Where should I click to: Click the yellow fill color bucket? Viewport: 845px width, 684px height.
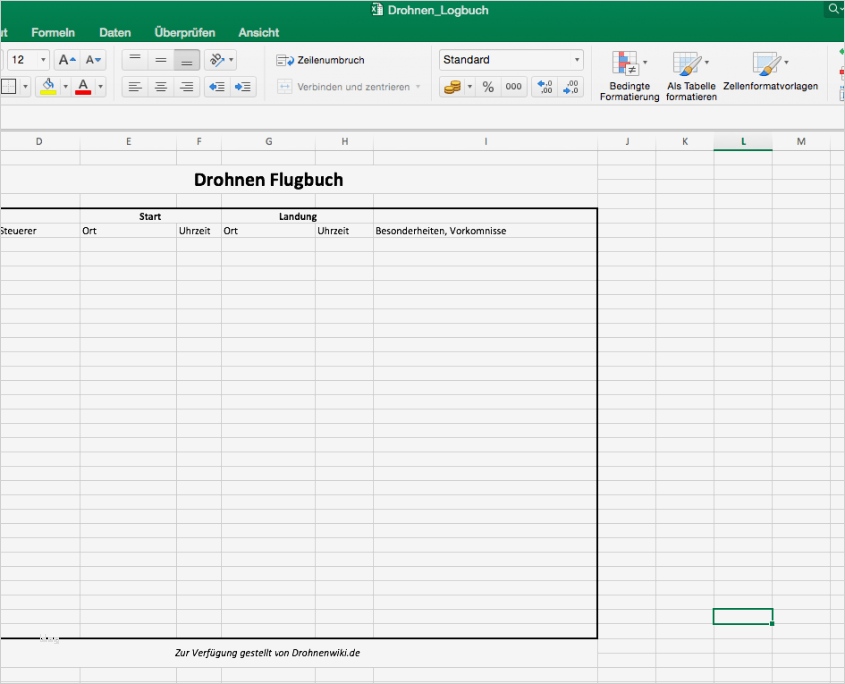click(x=47, y=87)
